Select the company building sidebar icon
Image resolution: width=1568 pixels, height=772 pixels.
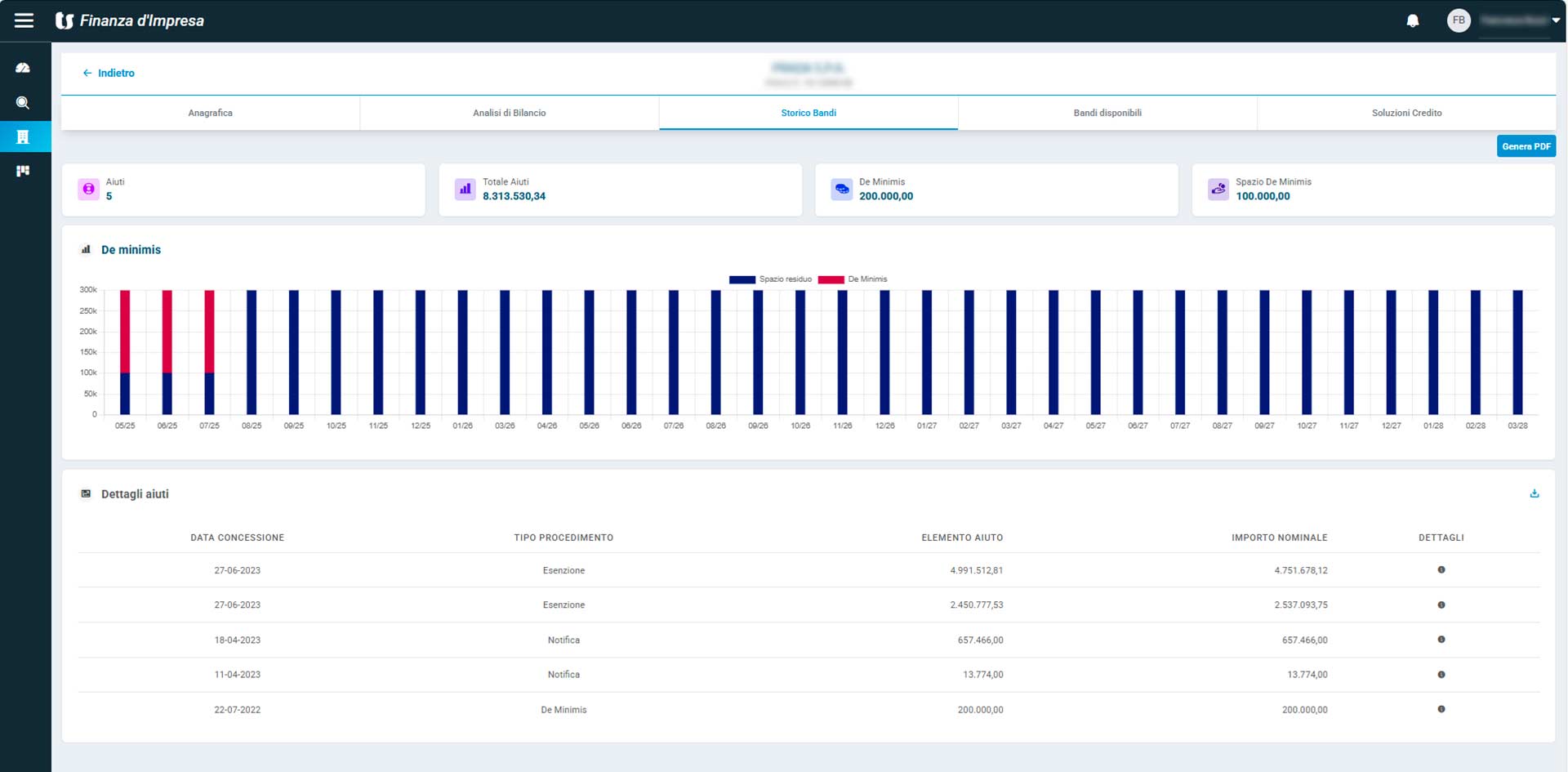23,136
